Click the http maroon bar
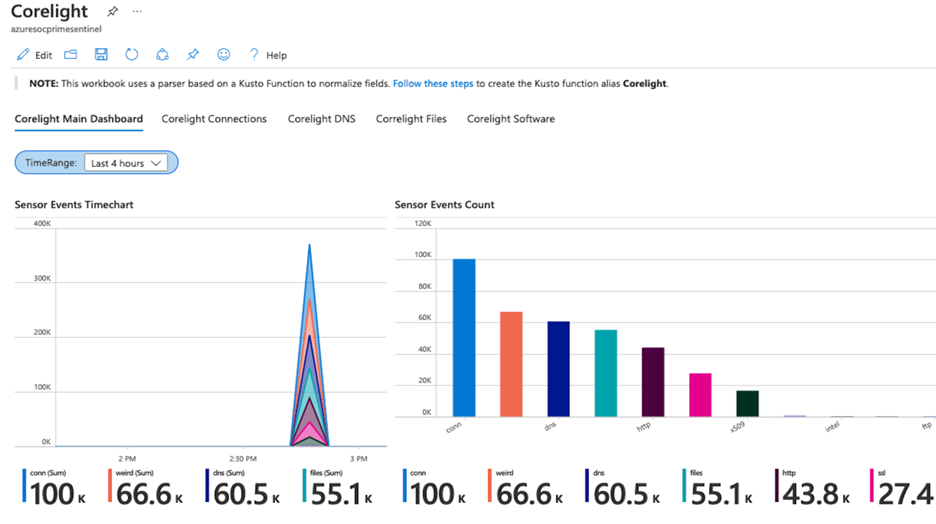The image size is (936, 524). click(653, 382)
